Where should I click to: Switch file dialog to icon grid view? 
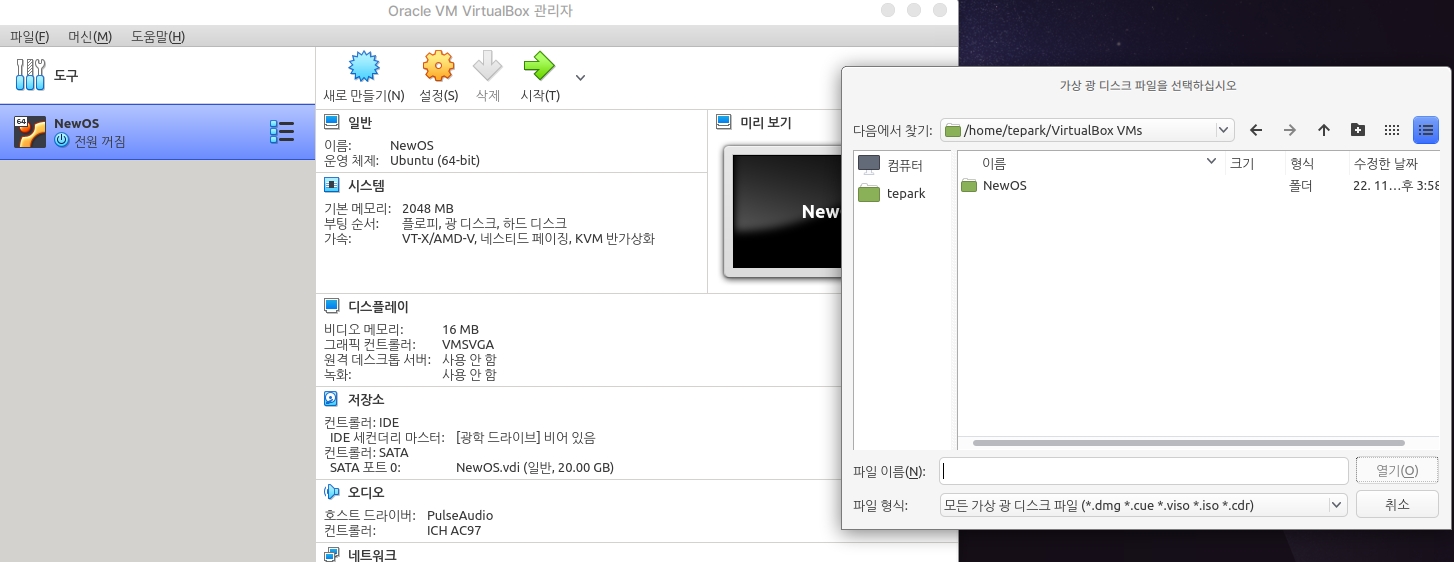(x=1391, y=130)
